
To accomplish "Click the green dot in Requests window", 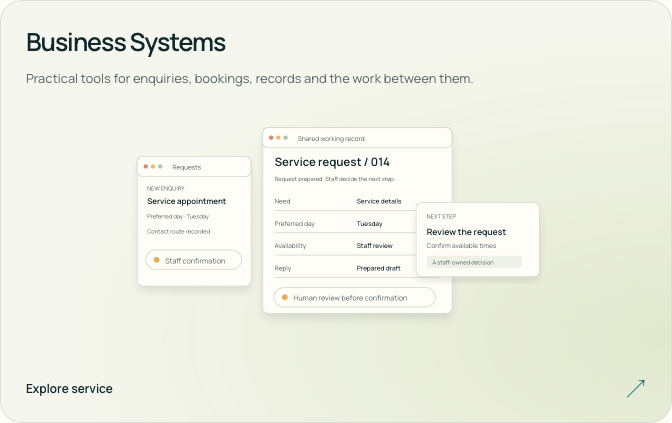I will click(160, 167).
